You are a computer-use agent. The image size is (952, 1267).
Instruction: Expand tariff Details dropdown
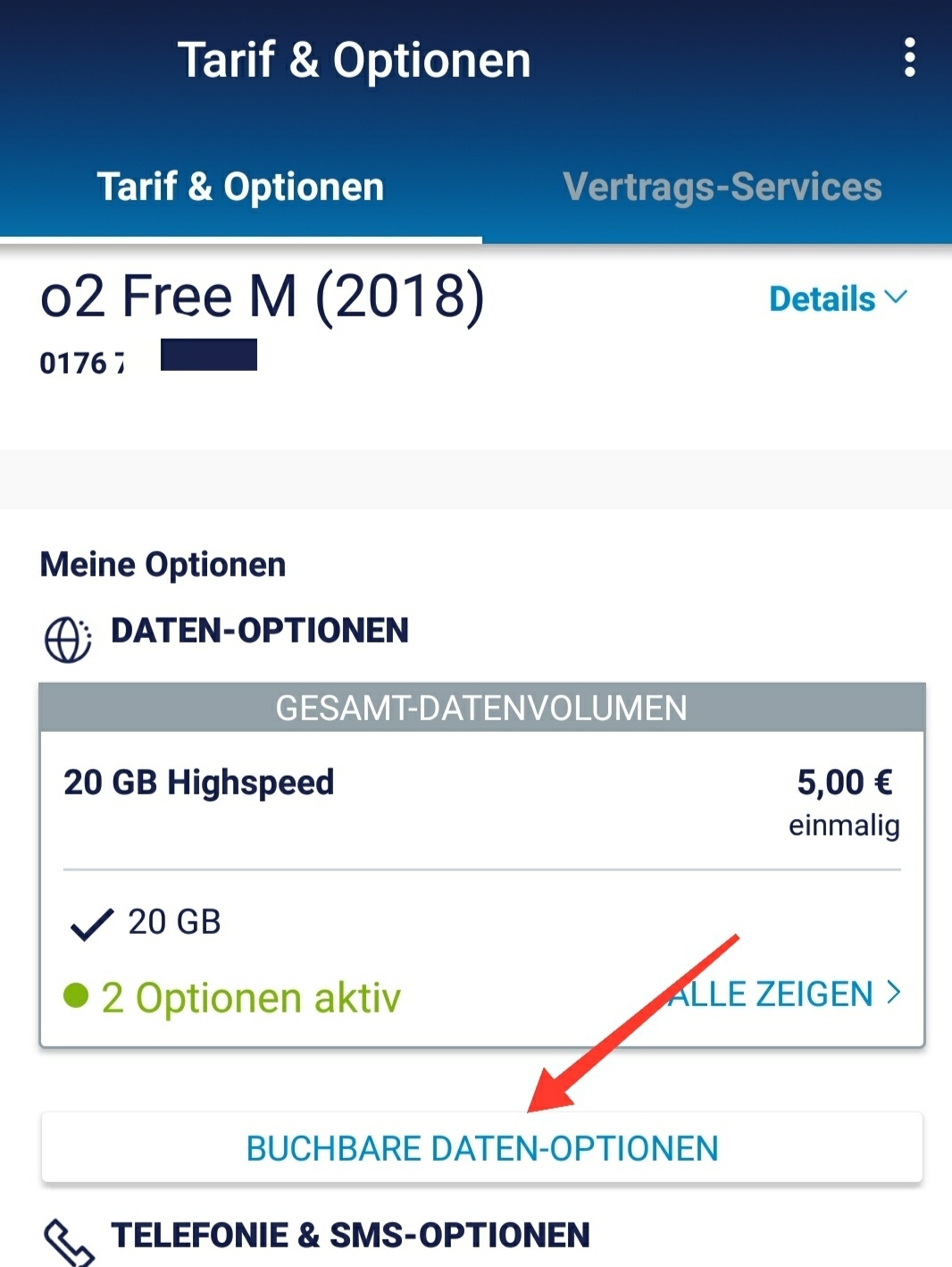[838, 298]
